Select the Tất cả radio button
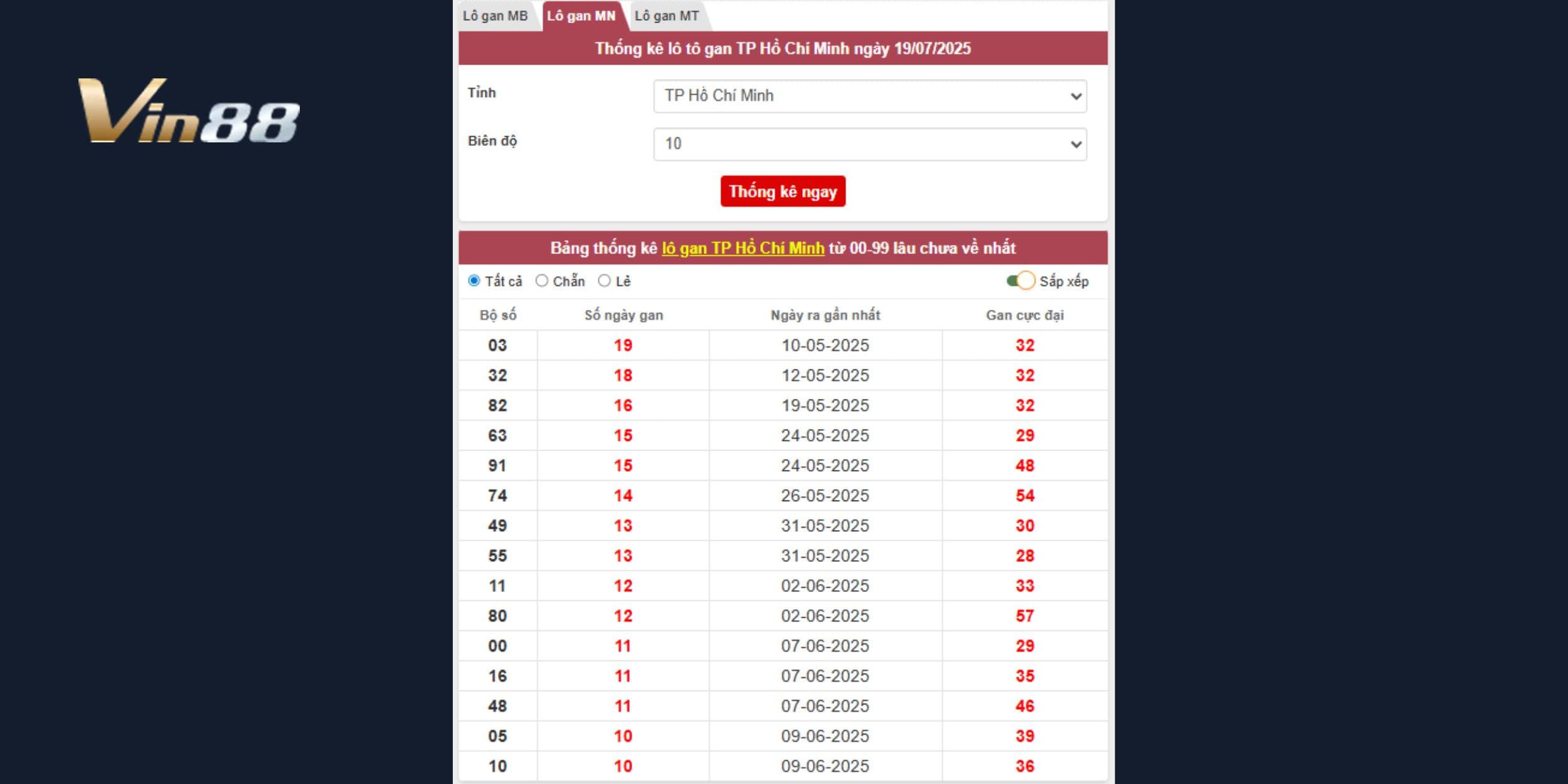This screenshot has width=1568, height=784. pyautogui.click(x=474, y=281)
